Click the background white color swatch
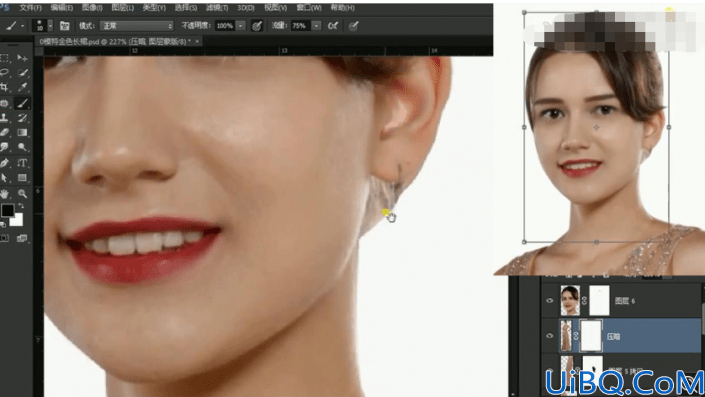 pyautogui.click(x=18, y=221)
